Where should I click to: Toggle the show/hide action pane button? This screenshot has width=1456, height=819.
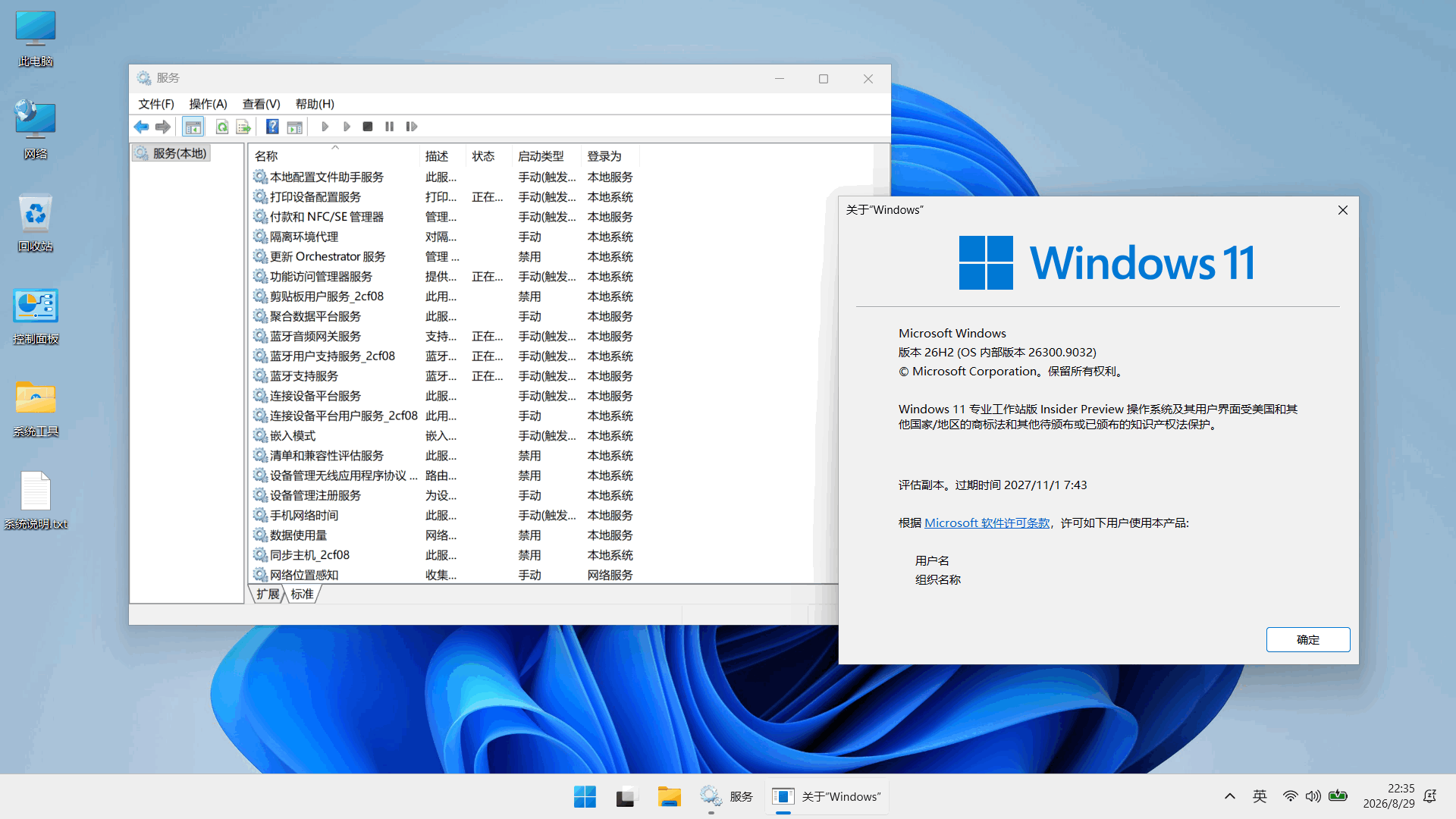pos(295,127)
